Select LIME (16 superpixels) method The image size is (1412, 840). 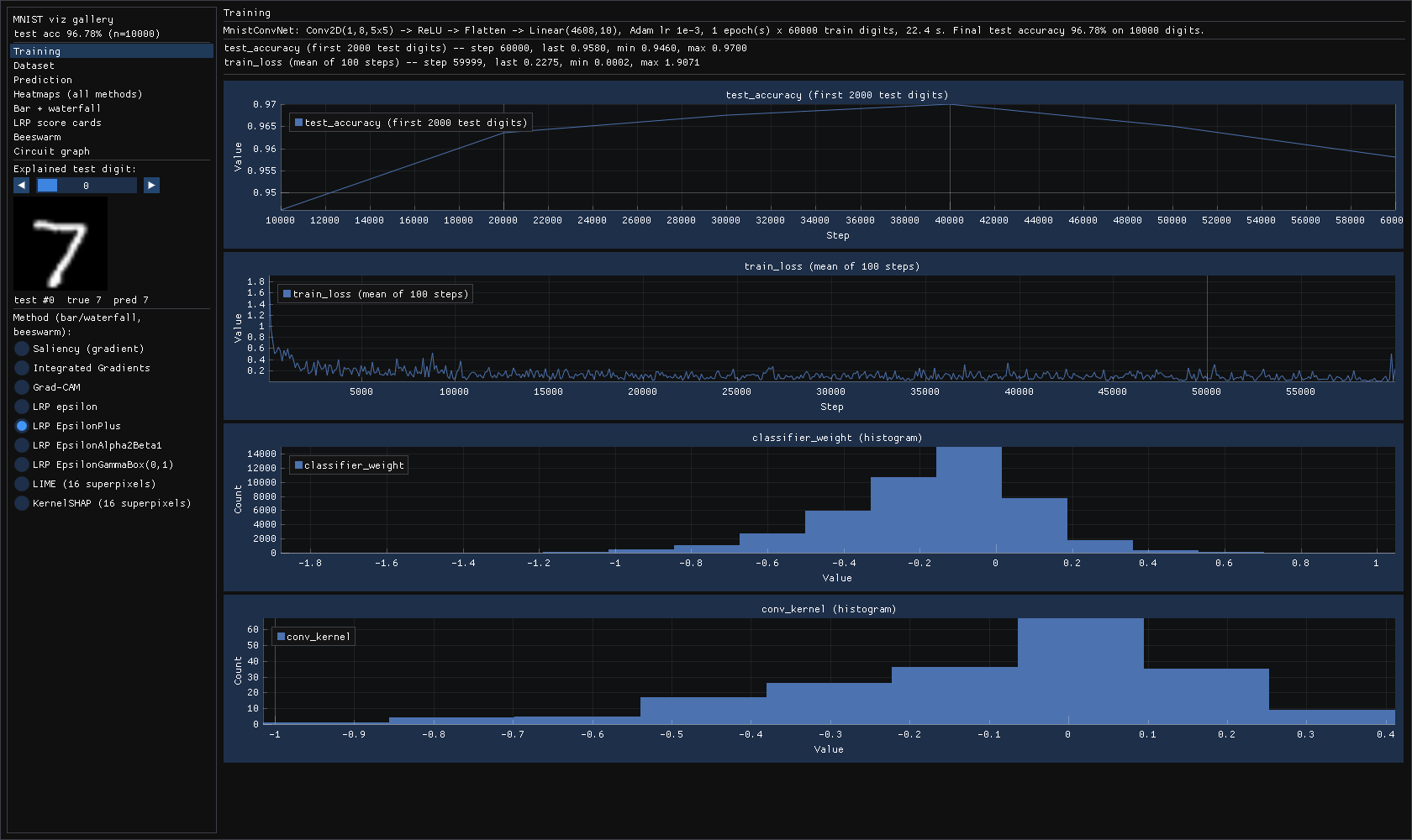tap(86, 484)
